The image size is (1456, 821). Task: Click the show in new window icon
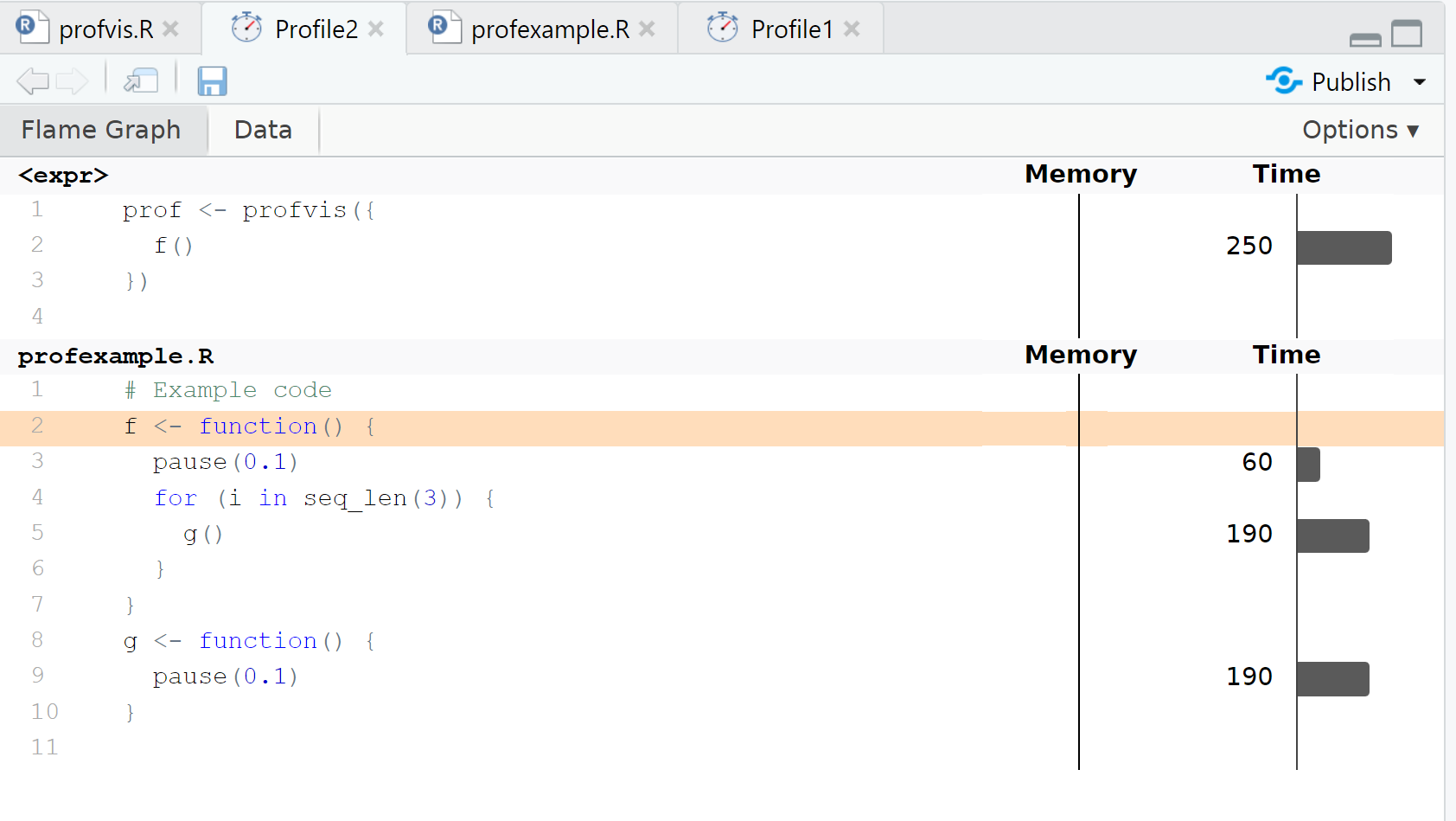141,81
